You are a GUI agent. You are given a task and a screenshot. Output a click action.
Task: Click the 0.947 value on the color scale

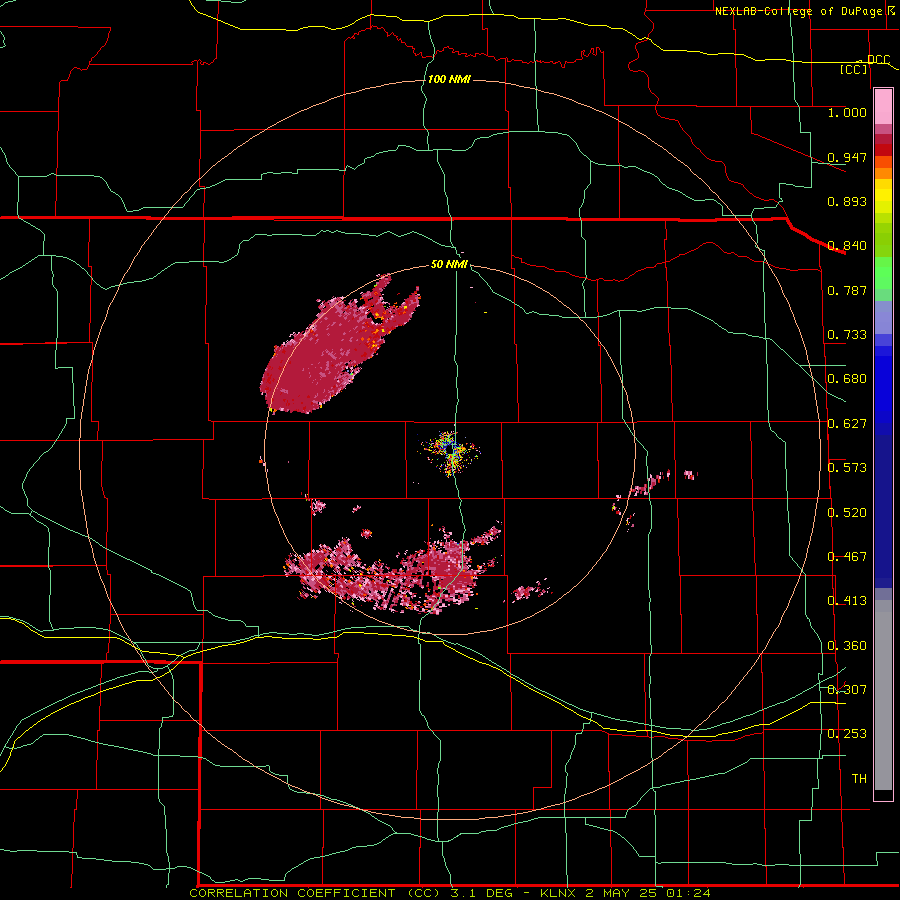[847, 157]
